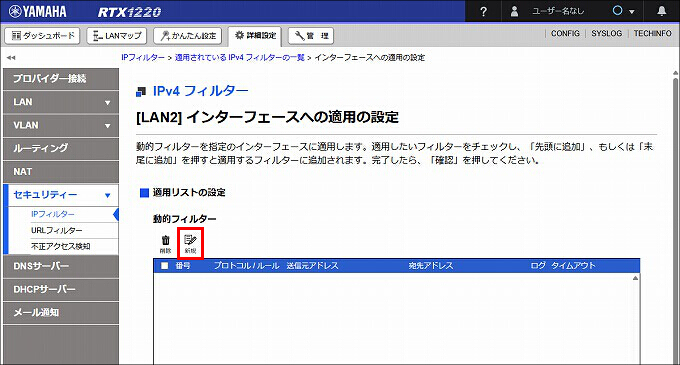Viewport: 680px width, 365px height.
Task: Click the trash 削除 delete icon
Action: 166,244
